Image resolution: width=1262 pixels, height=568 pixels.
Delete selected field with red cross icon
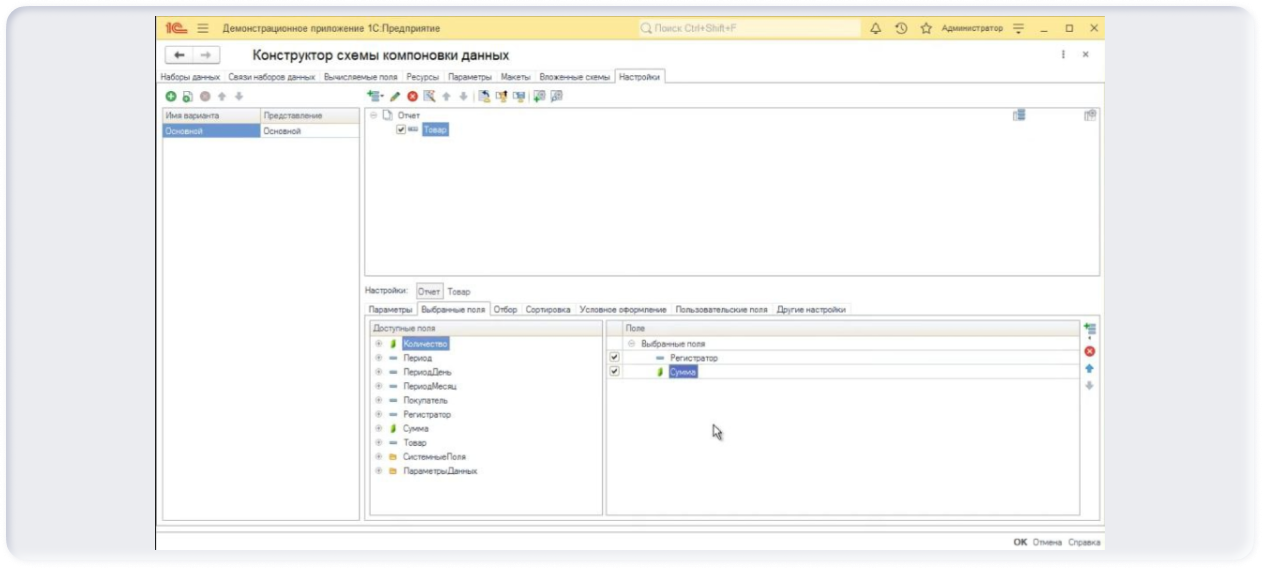1090,351
